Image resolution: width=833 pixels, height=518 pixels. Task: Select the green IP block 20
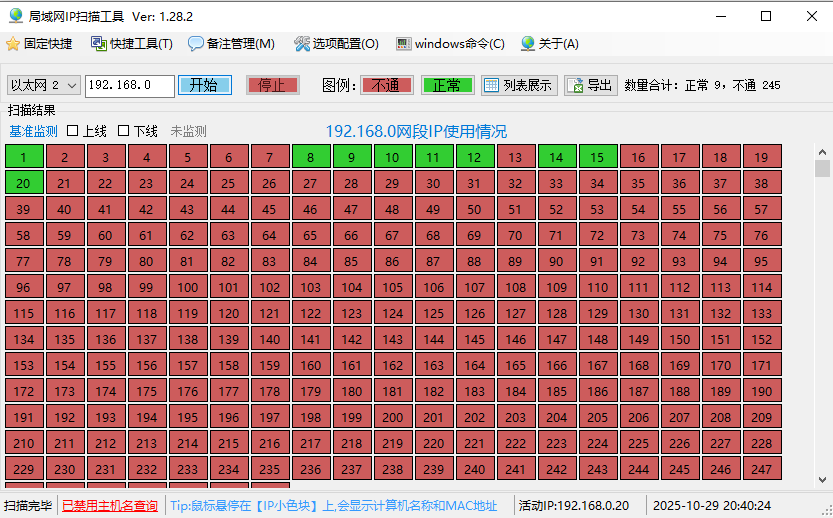click(23, 183)
